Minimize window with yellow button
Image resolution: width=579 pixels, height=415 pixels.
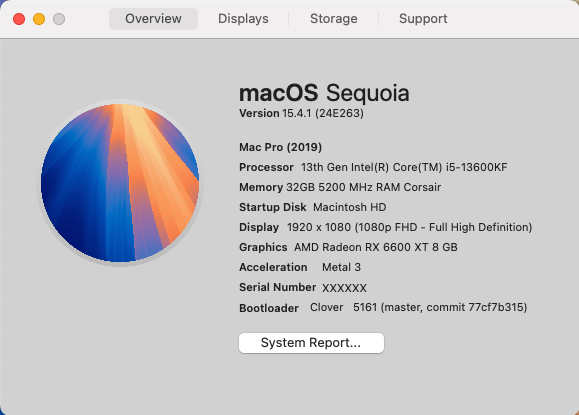(x=39, y=19)
